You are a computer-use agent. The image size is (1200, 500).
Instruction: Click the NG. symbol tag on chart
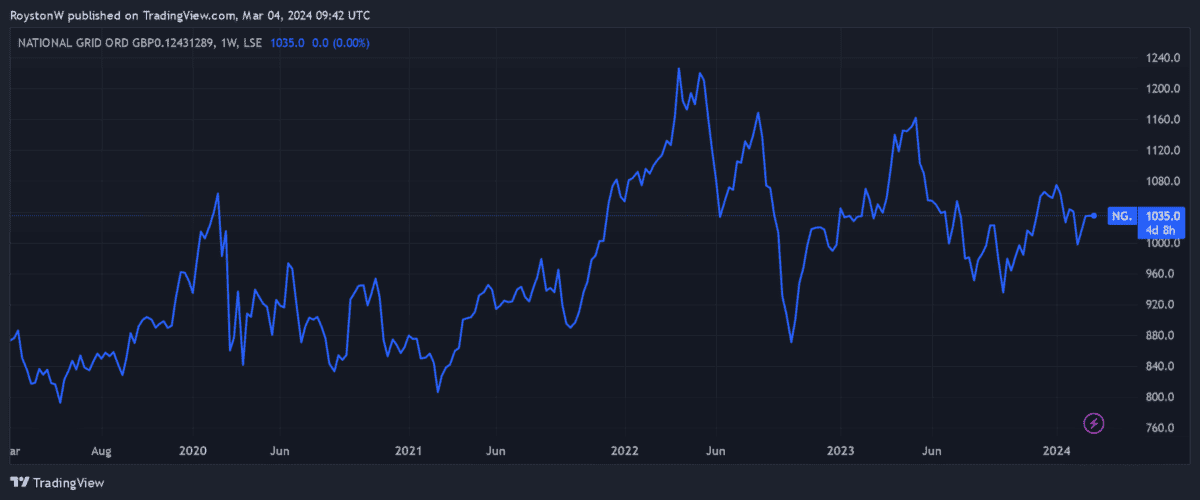click(1122, 216)
